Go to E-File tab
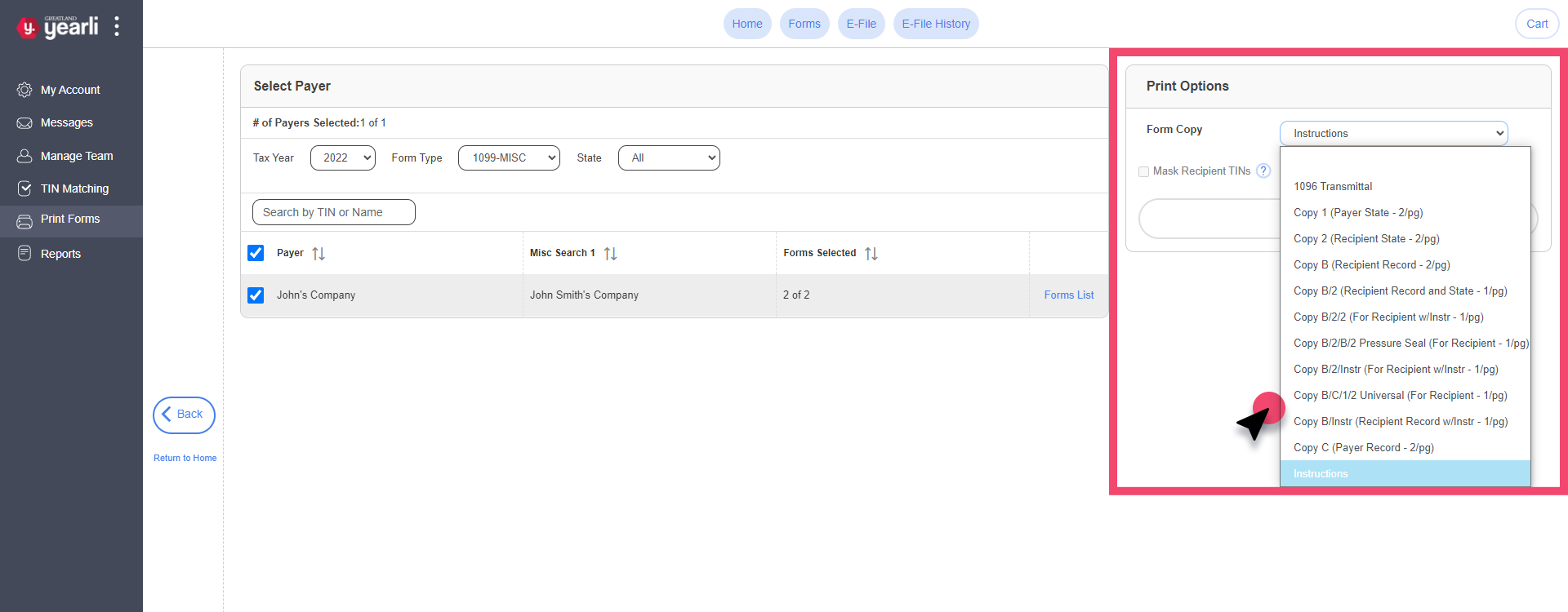This screenshot has width=1568, height=612. tap(862, 24)
